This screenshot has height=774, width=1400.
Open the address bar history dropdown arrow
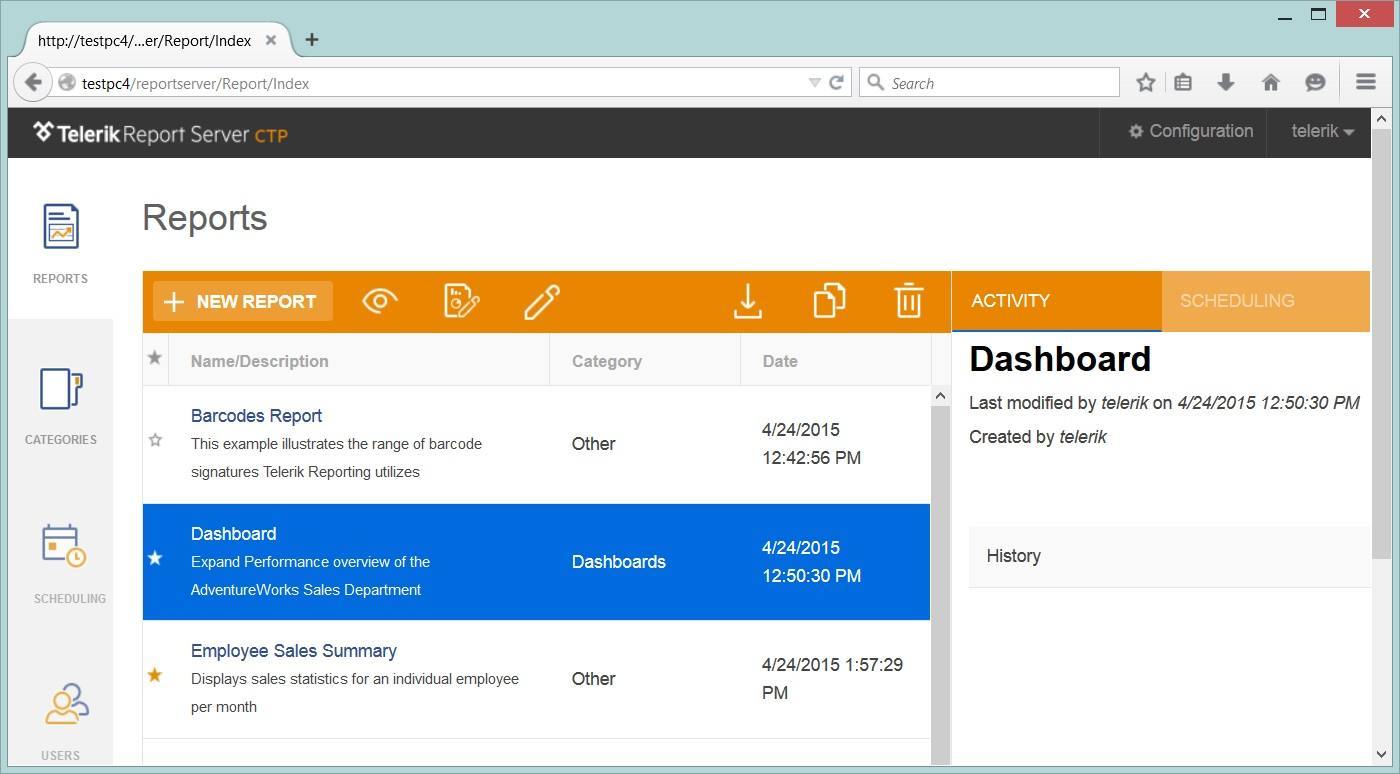(x=814, y=83)
